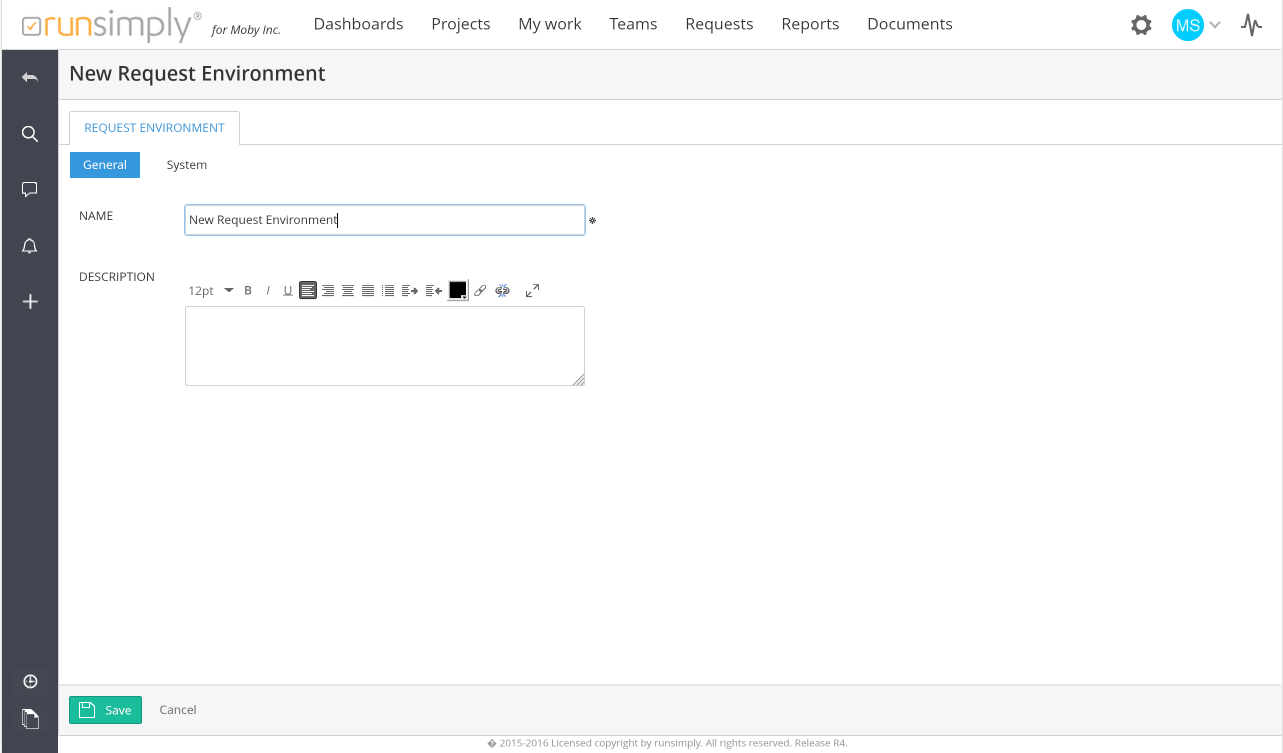Image resolution: width=1283 pixels, height=753 pixels.
Task: Open the chat bubble comments icon
Action: click(x=30, y=189)
